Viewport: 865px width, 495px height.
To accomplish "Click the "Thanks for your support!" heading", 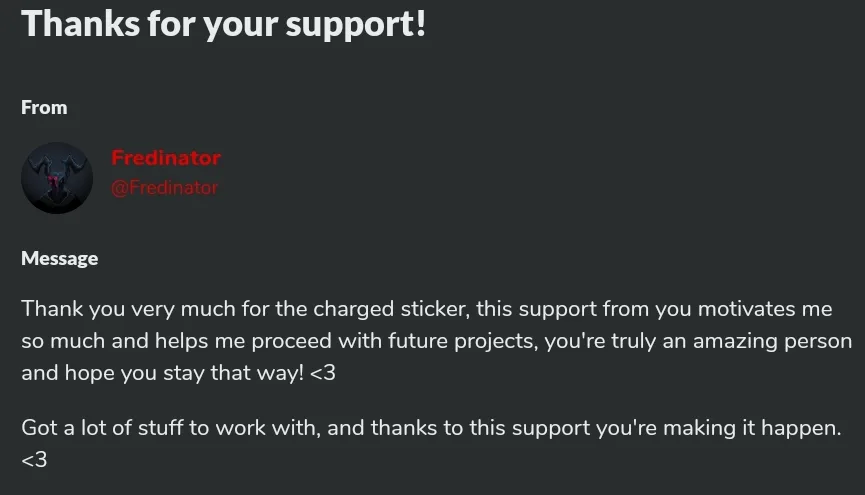I will [x=223, y=23].
